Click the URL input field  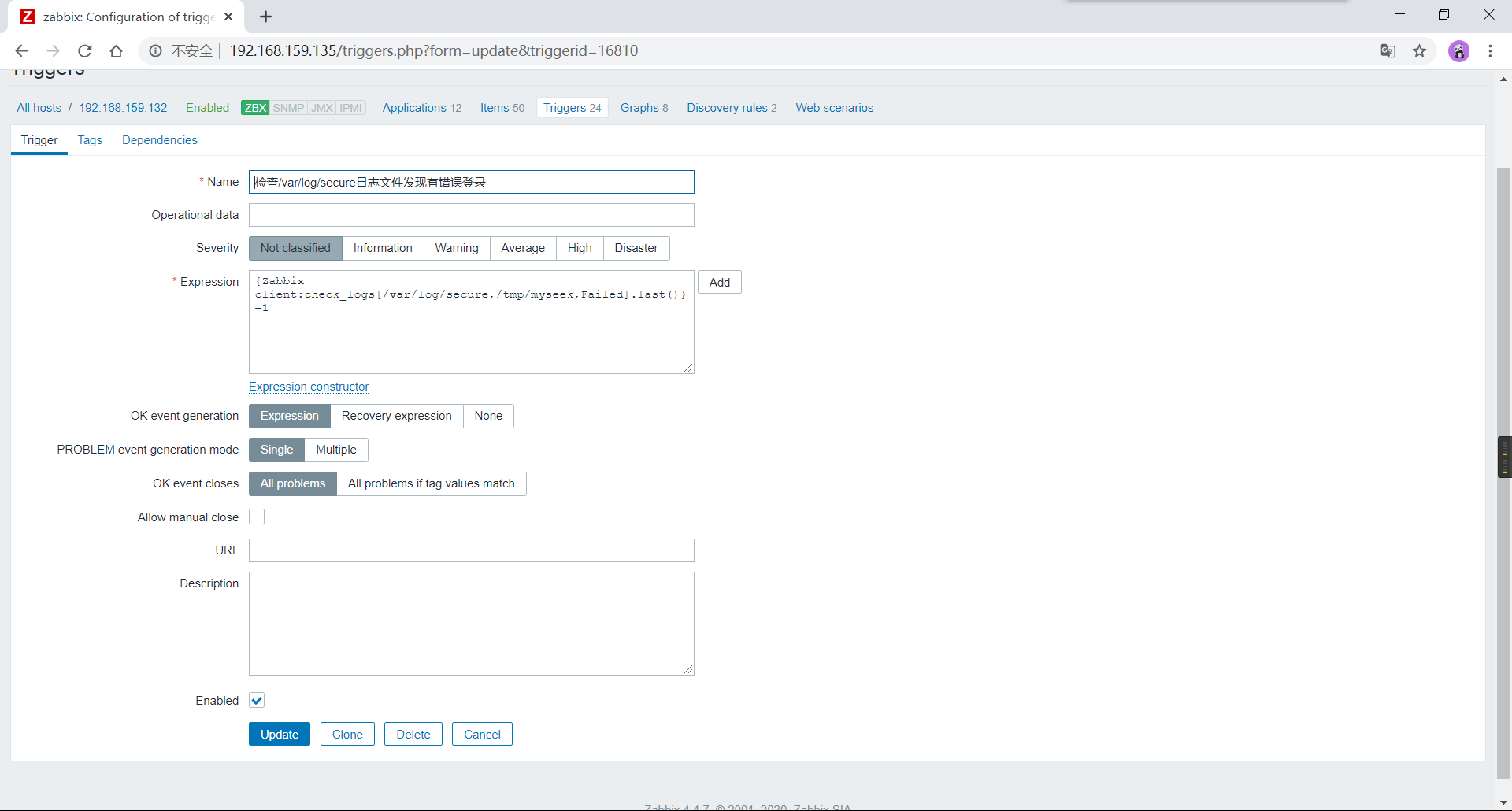pos(472,550)
